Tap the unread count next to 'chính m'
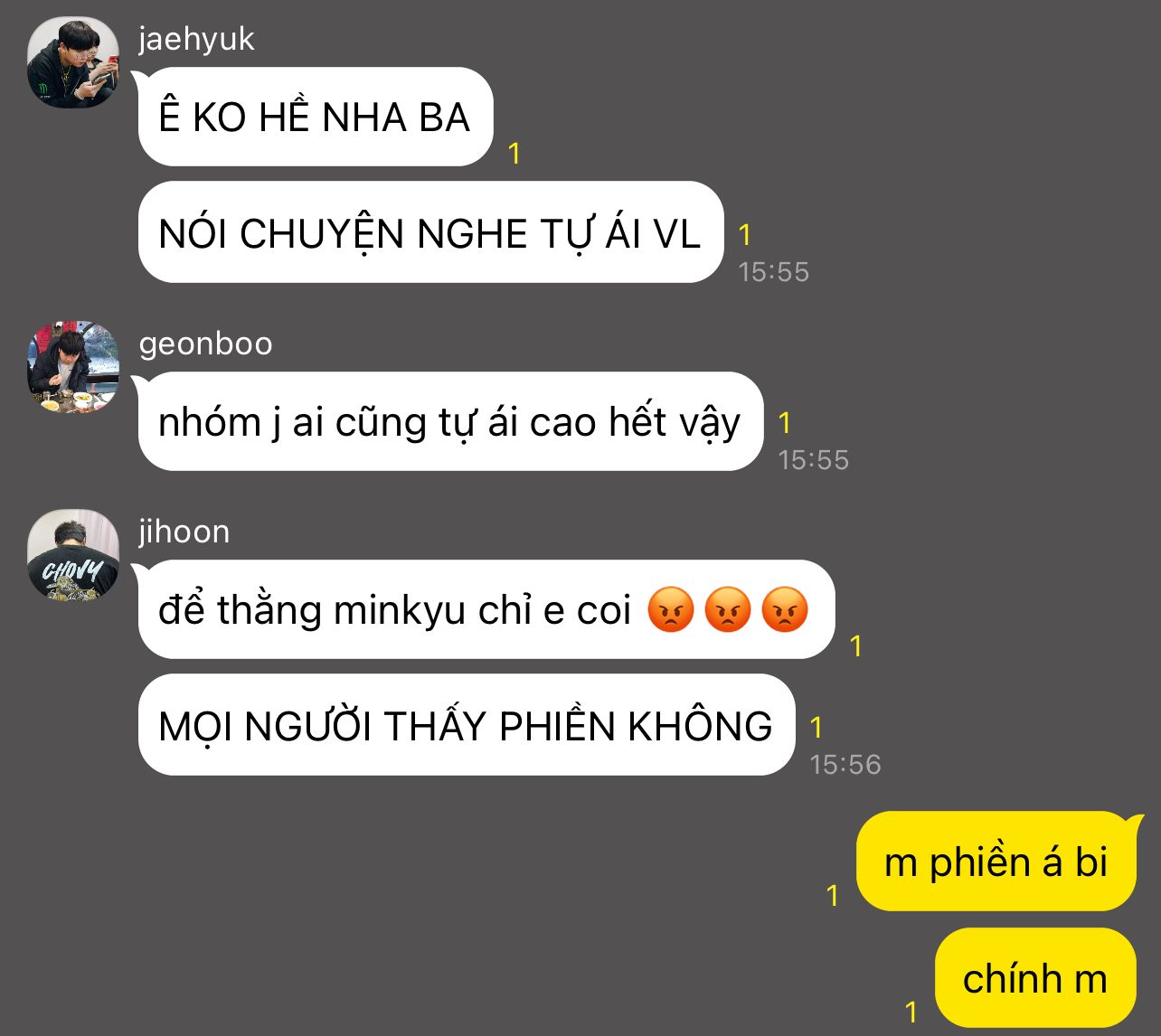This screenshot has width=1161, height=1036. 911,1012
